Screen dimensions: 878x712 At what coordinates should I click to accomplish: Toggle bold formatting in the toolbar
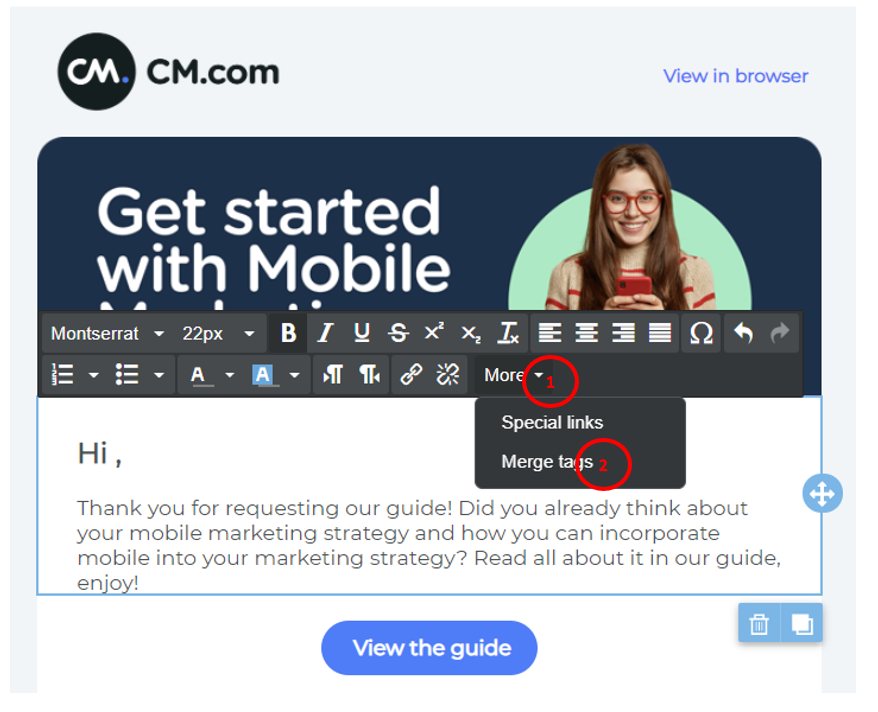tap(288, 334)
